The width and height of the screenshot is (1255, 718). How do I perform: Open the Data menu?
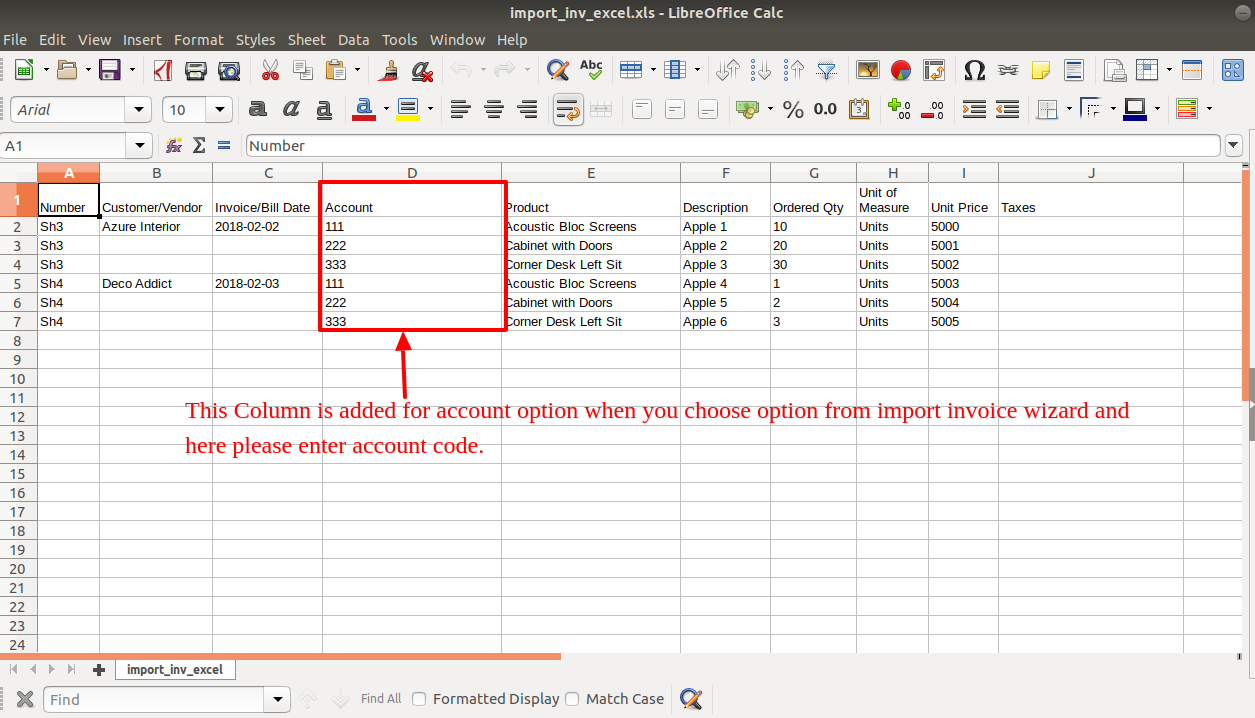354,40
